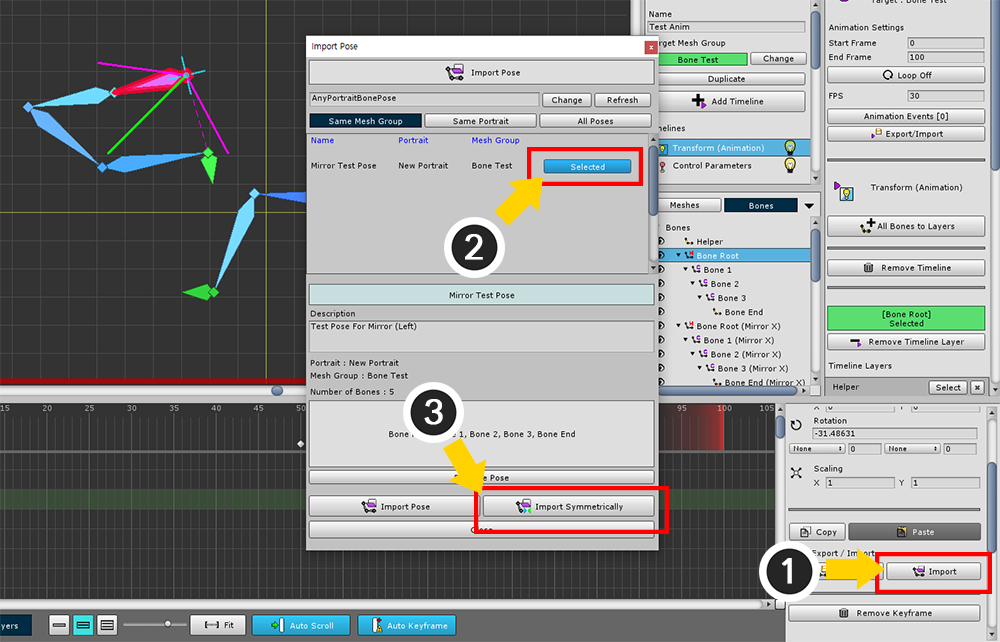The width and height of the screenshot is (1000, 642).
Task: Open the Bones tab
Action: (760, 205)
